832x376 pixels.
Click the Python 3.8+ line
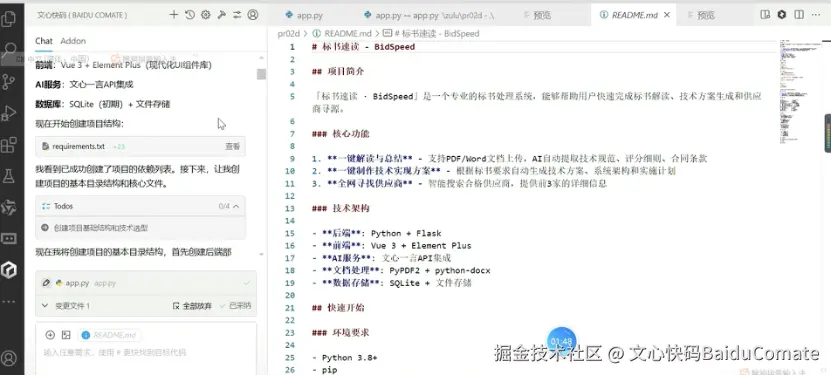[344, 357]
